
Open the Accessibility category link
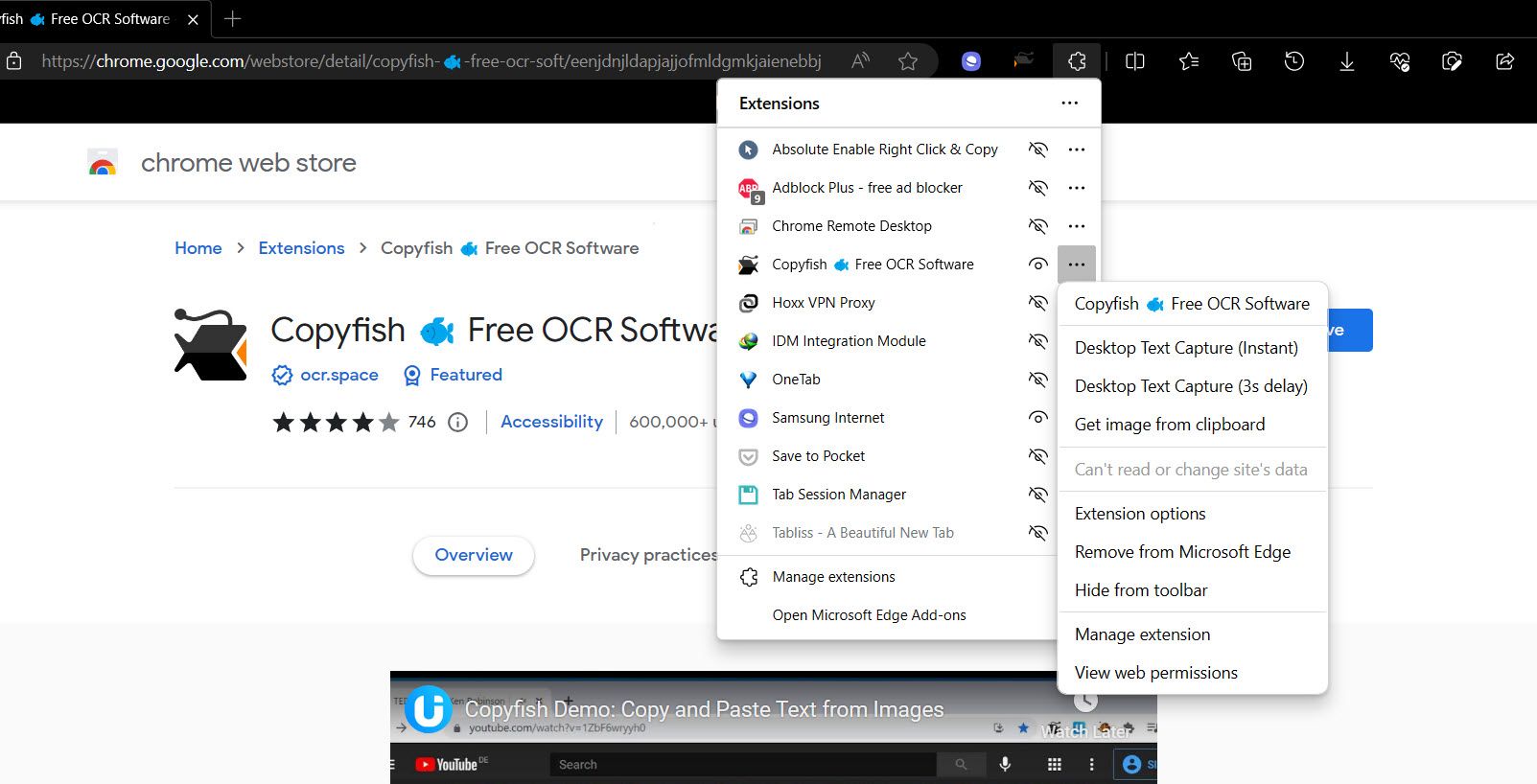tap(551, 422)
